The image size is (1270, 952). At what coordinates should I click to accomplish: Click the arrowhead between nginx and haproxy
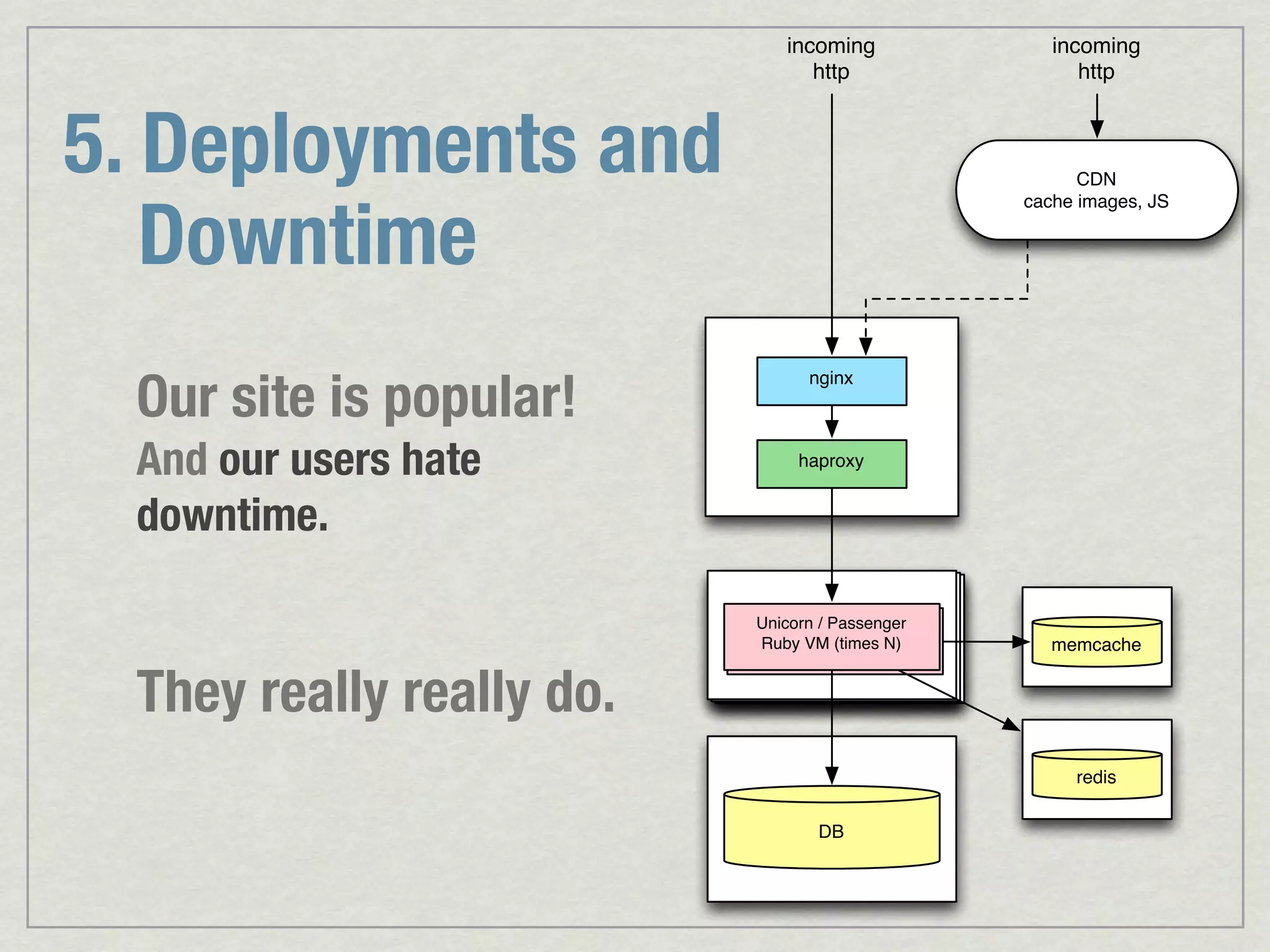point(832,428)
